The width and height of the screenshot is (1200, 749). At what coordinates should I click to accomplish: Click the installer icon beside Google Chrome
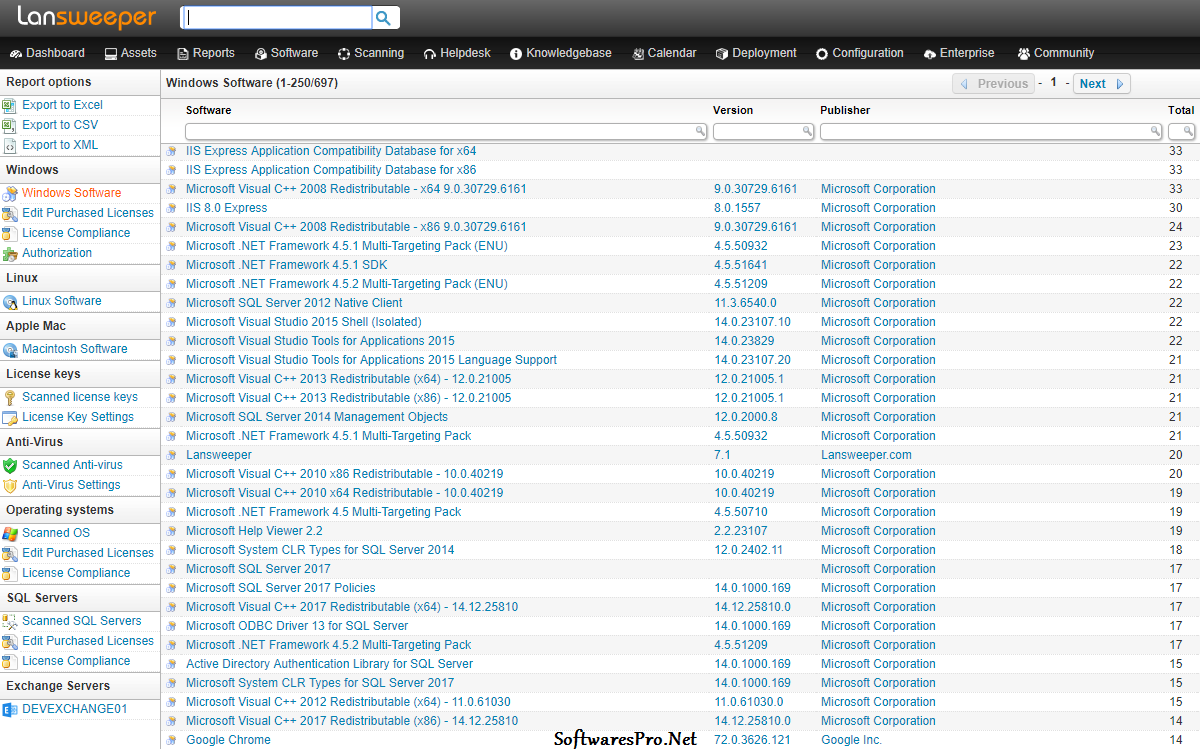tap(171, 740)
